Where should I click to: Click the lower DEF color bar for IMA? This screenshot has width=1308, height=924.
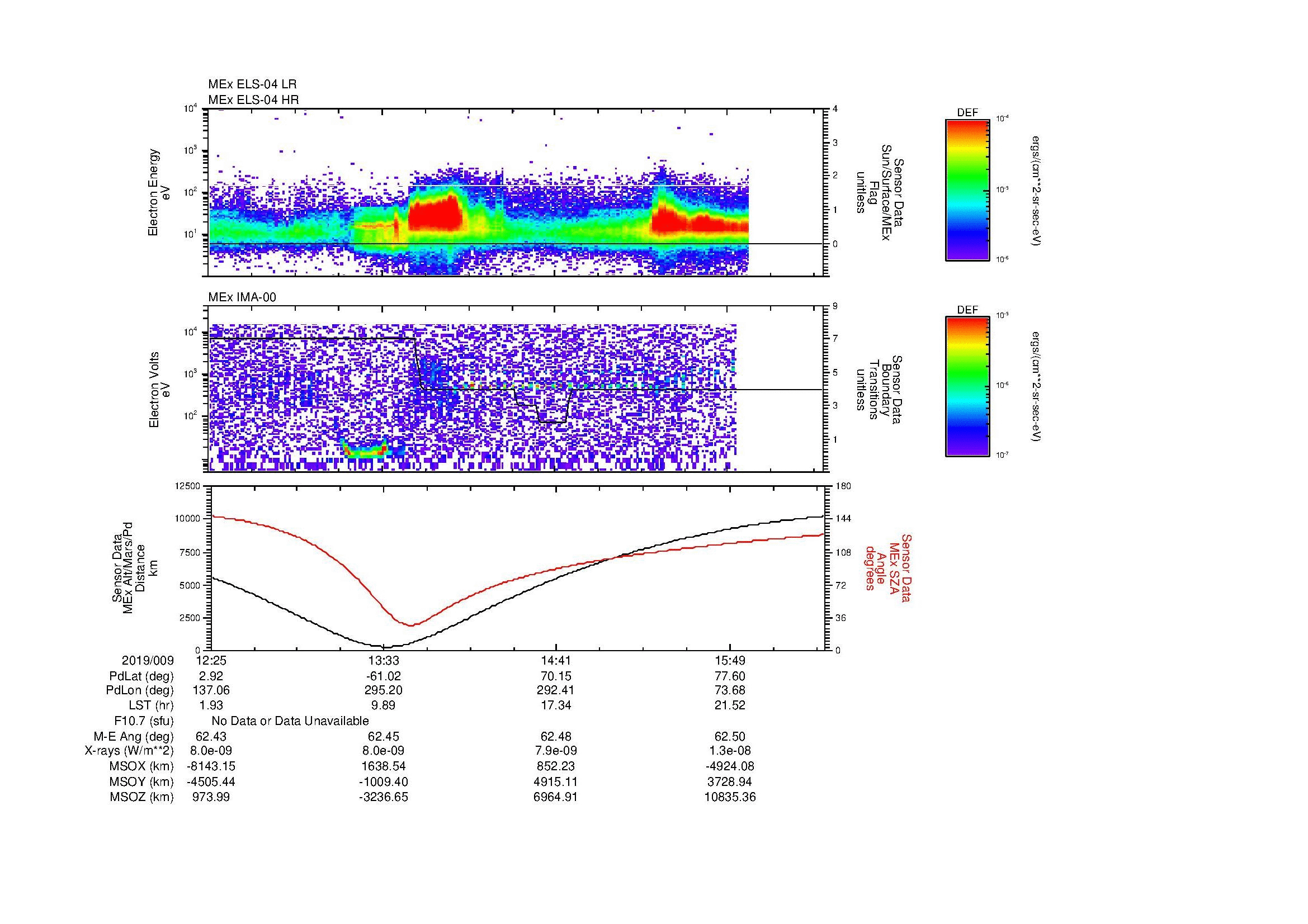point(967,387)
